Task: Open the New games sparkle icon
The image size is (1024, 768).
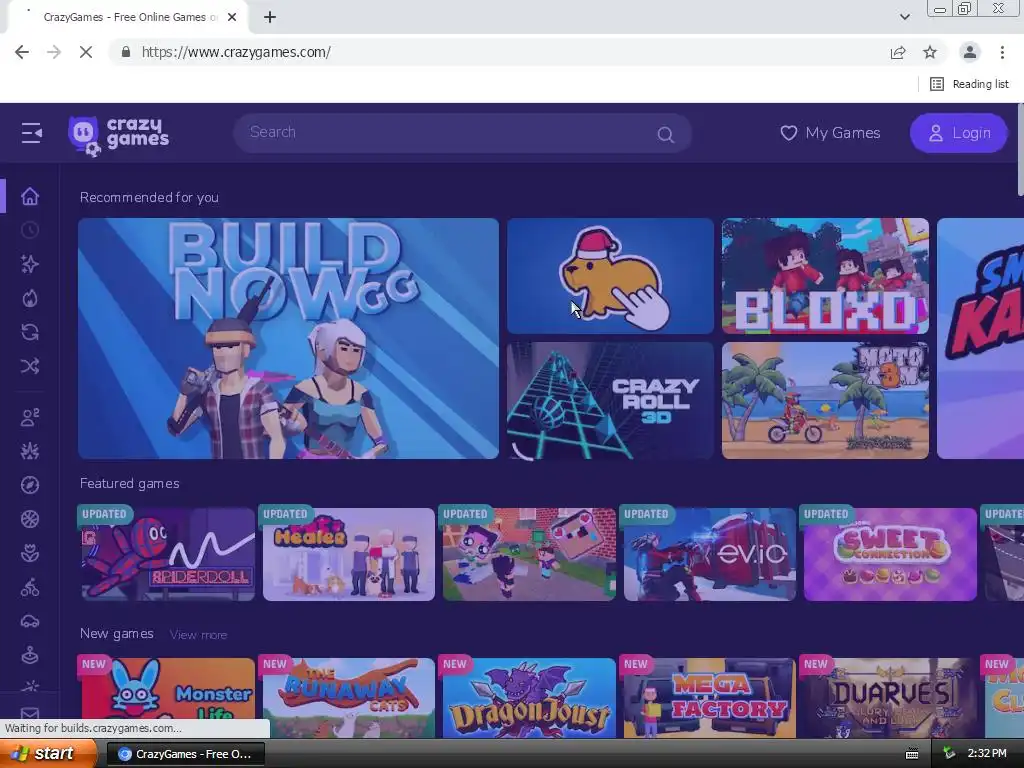Action: click(x=29, y=264)
